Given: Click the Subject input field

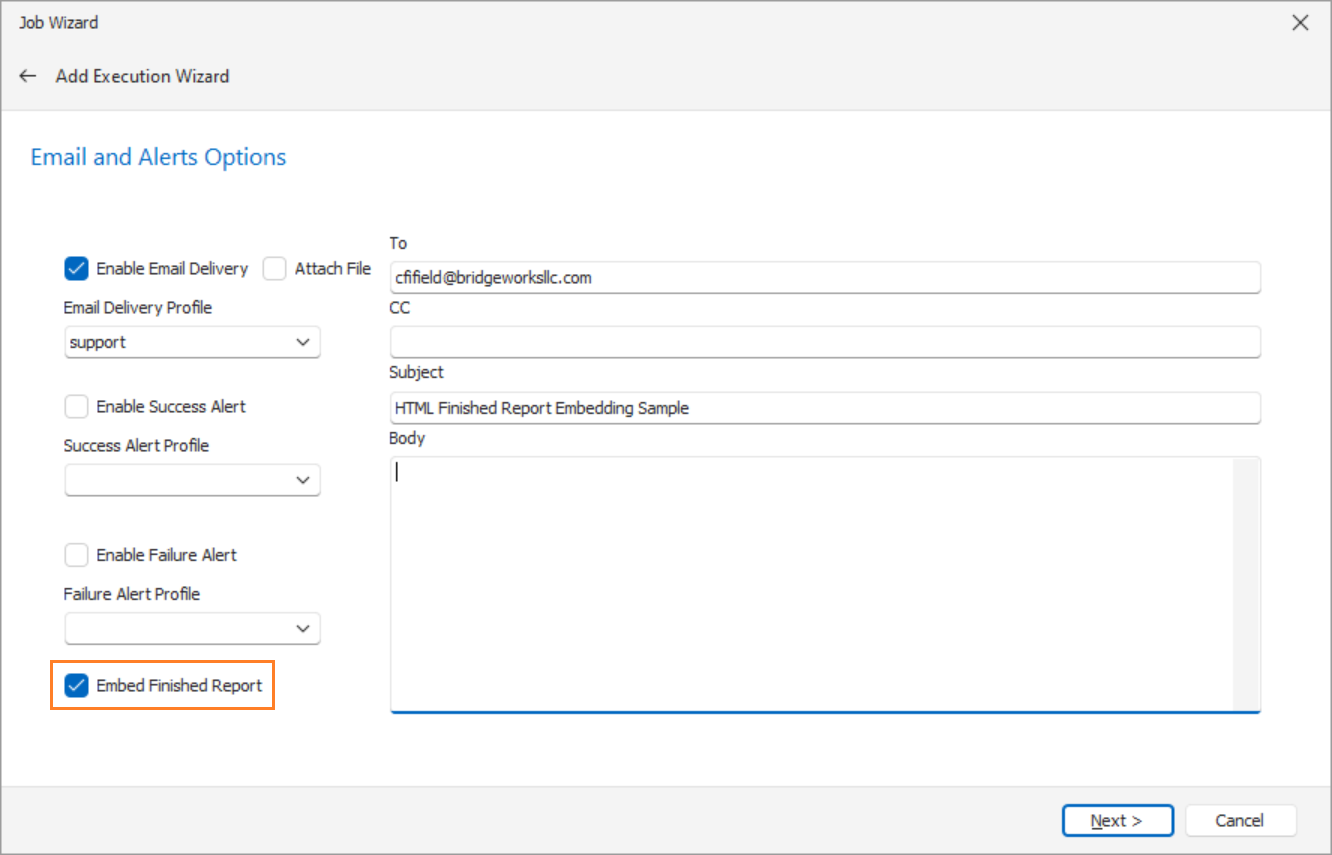Looking at the screenshot, I should click(825, 408).
